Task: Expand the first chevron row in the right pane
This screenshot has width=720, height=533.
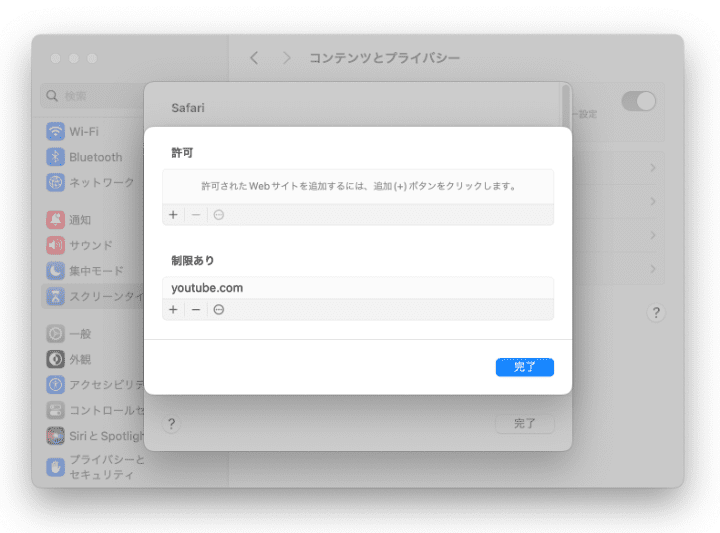Action: (653, 168)
